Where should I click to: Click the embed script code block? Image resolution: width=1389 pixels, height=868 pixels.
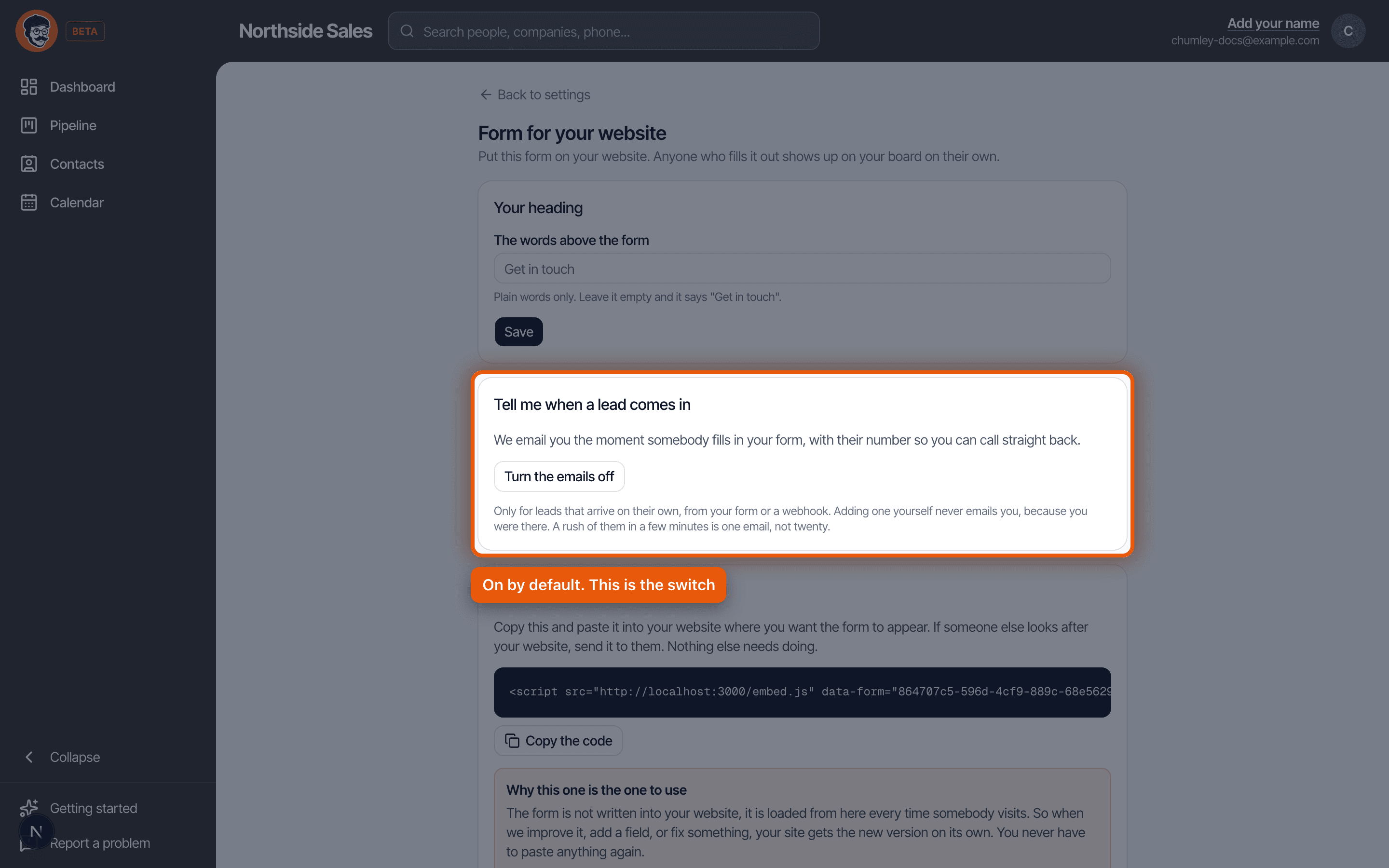[x=802, y=692]
